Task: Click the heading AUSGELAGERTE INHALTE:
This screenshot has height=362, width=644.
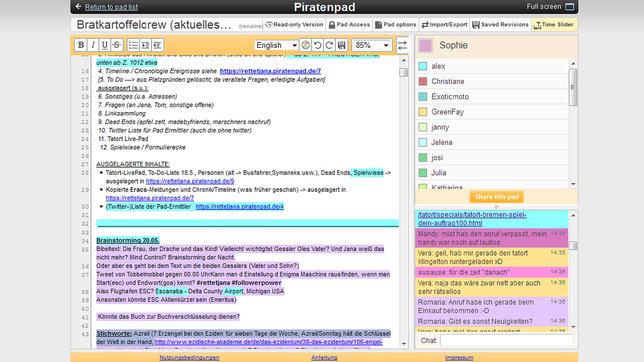Action: (133, 164)
